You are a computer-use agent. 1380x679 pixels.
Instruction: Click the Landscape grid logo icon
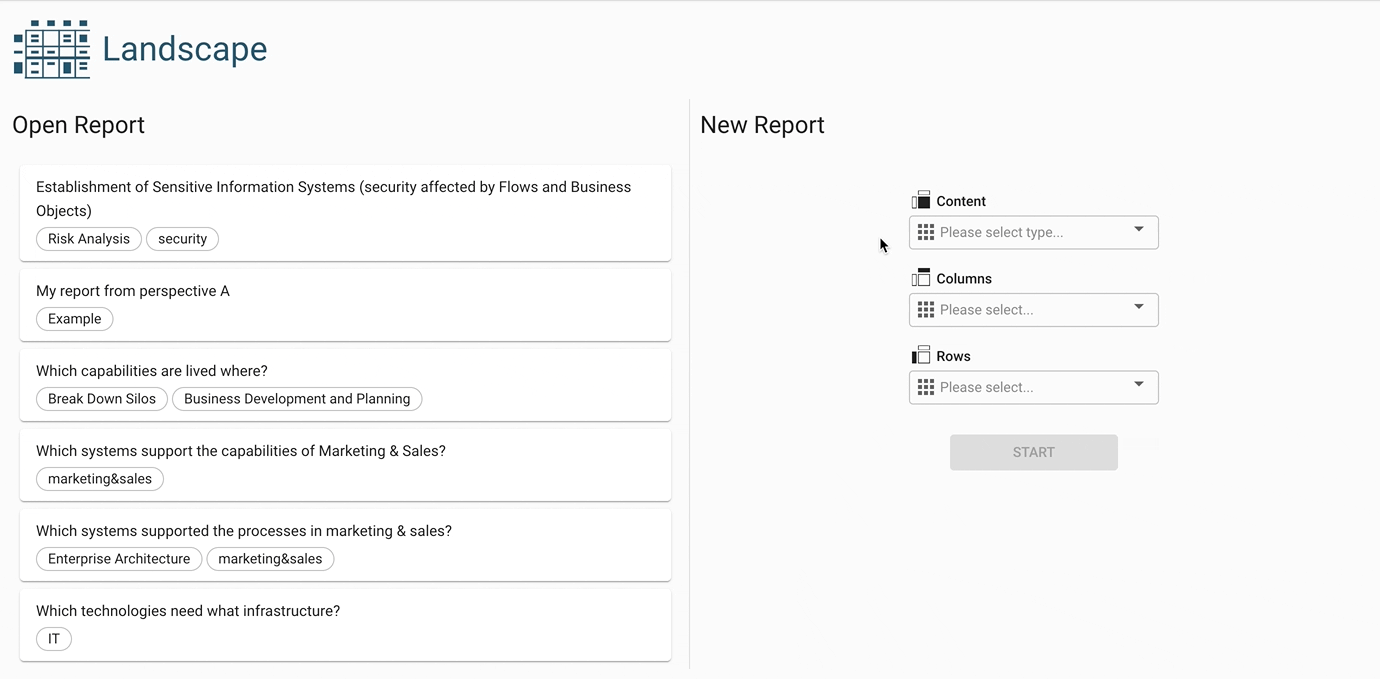click(x=51, y=49)
